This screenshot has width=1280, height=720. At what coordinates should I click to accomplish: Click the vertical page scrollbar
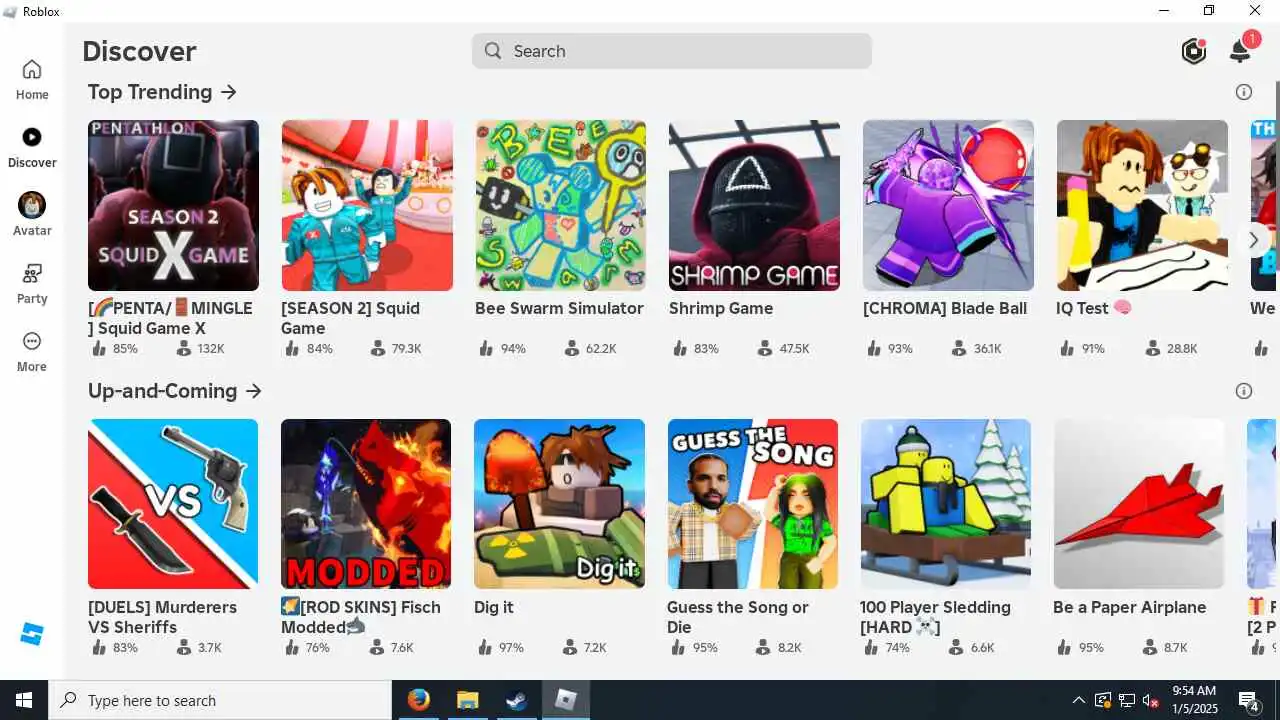click(x=1276, y=175)
